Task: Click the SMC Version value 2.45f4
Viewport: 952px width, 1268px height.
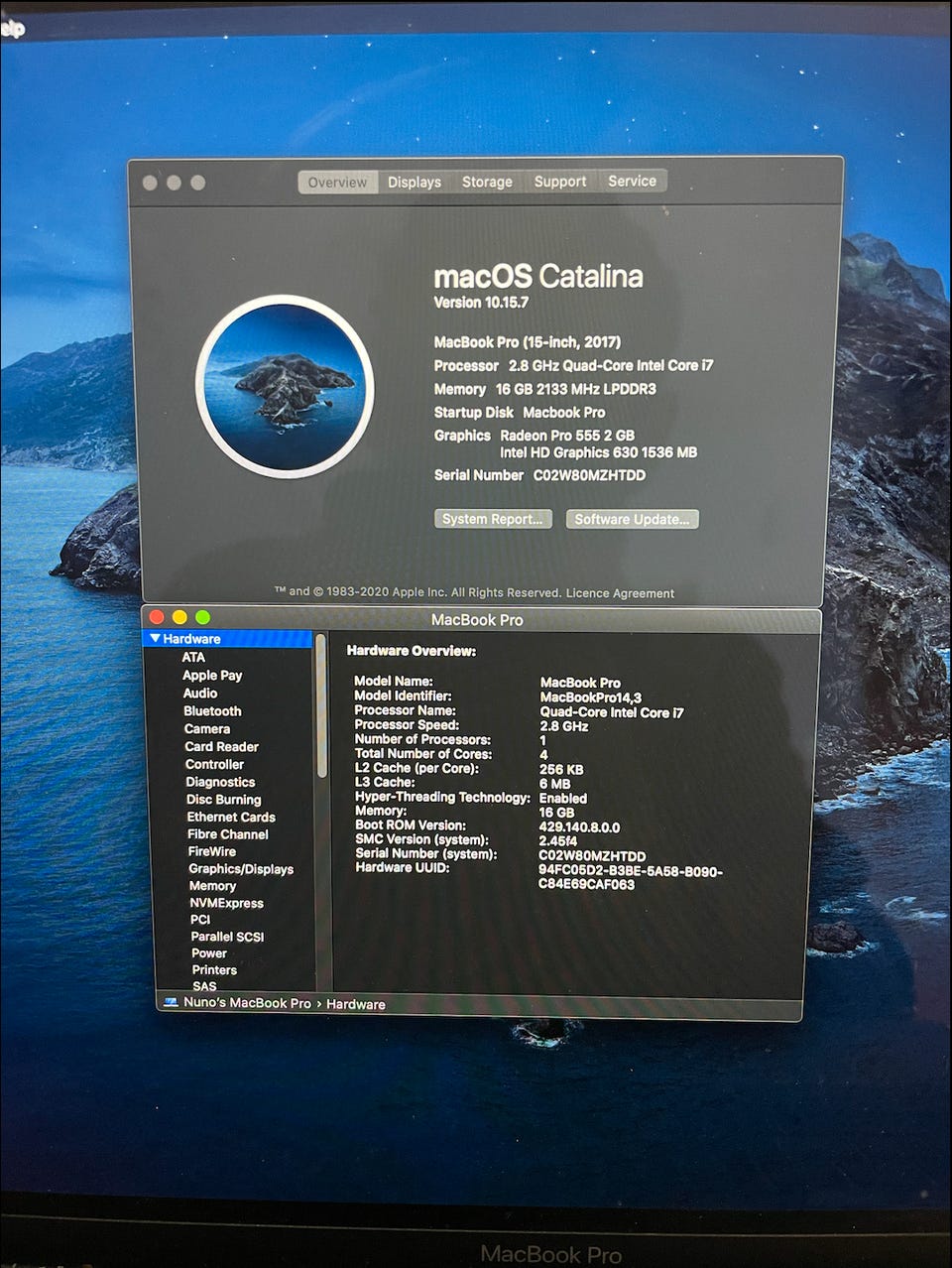Action: point(557,840)
